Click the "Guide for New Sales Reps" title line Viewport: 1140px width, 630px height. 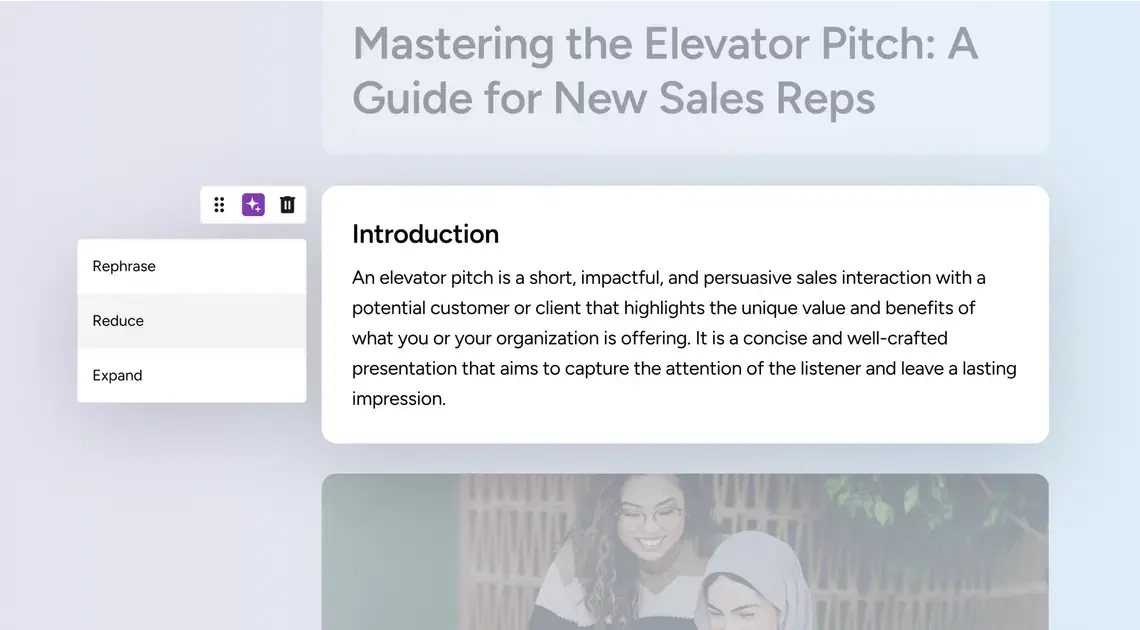pos(614,98)
